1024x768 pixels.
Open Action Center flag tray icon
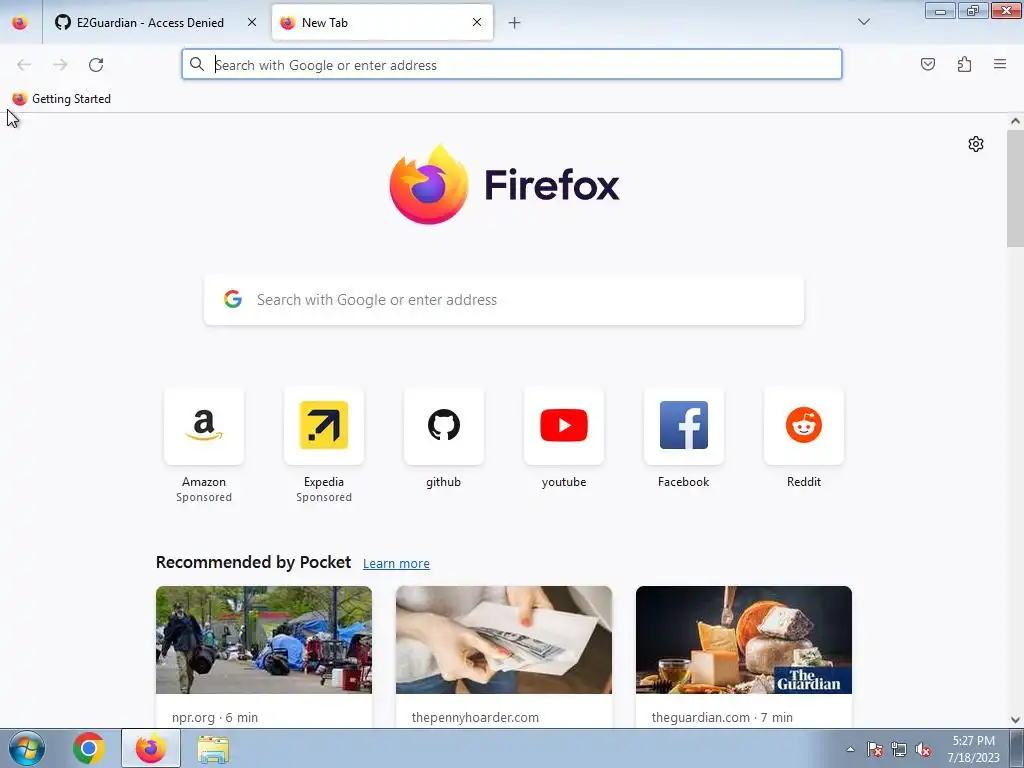click(x=875, y=750)
